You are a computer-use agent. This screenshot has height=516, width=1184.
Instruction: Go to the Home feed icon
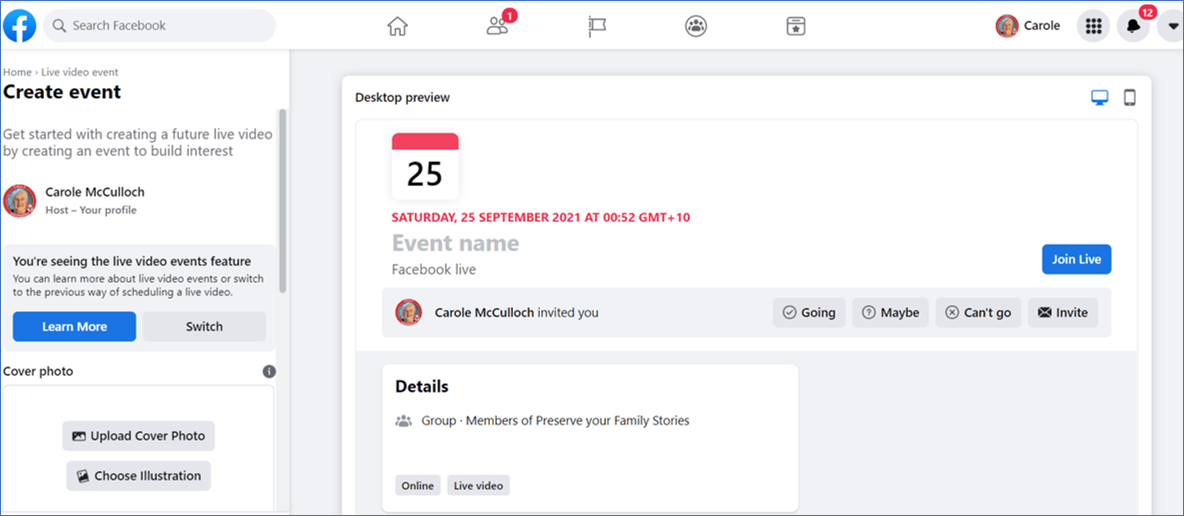pos(397,26)
